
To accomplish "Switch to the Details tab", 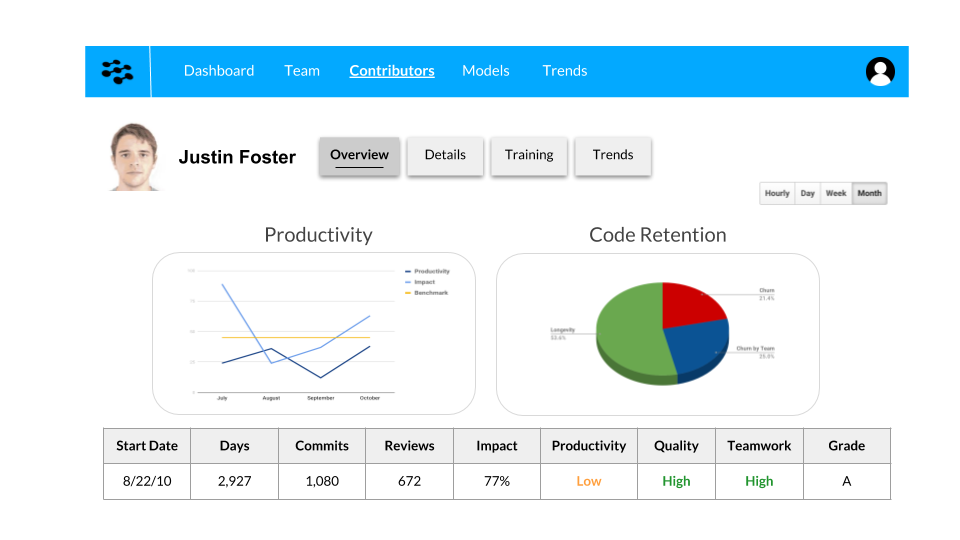I will [445, 156].
